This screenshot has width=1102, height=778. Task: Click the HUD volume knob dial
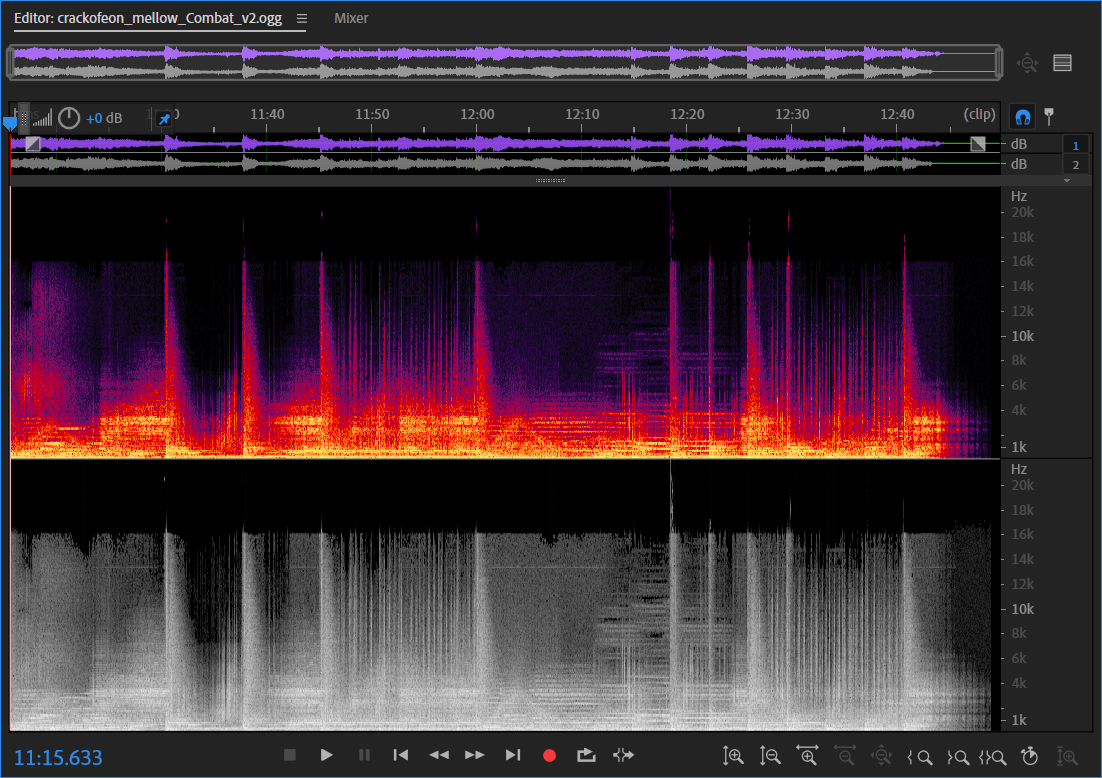click(x=69, y=118)
